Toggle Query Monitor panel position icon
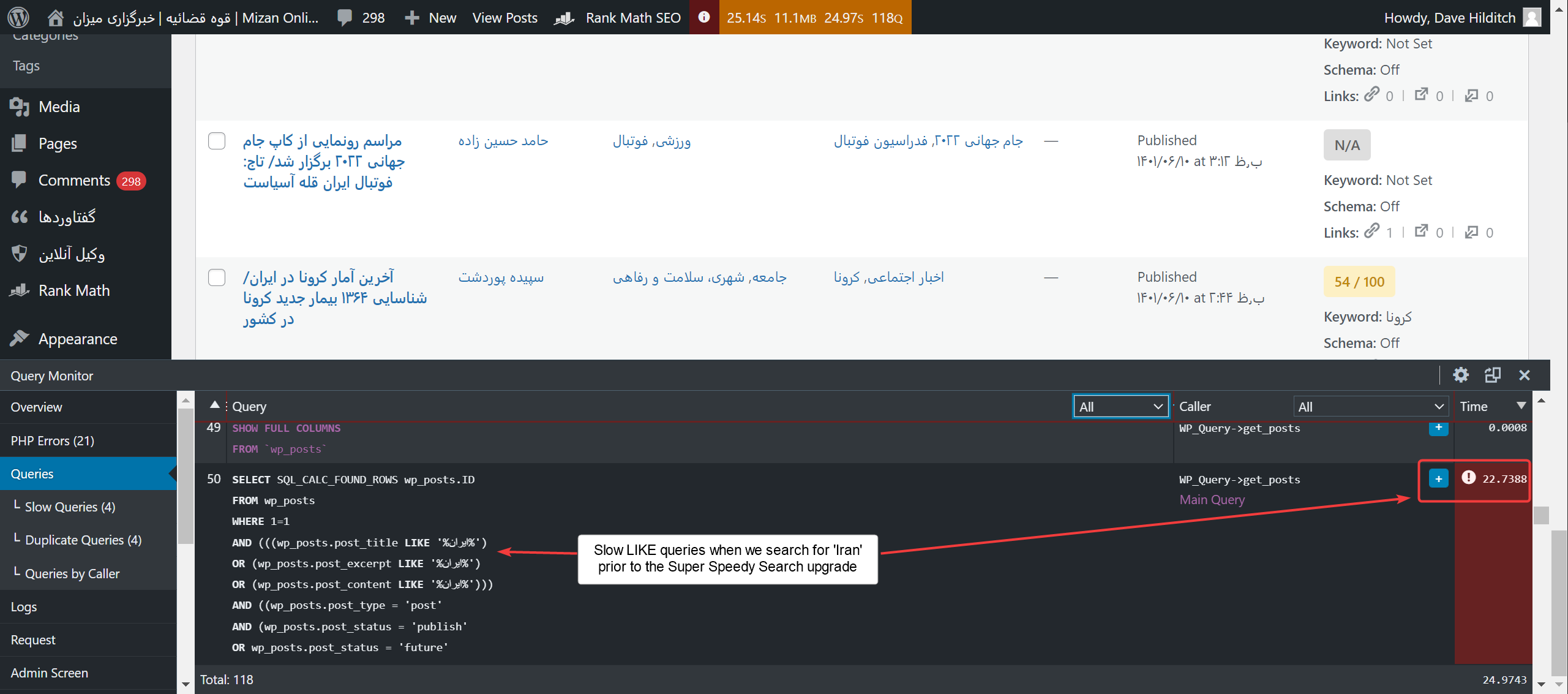The width and height of the screenshot is (1568, 694). (x=1492, y=375)
